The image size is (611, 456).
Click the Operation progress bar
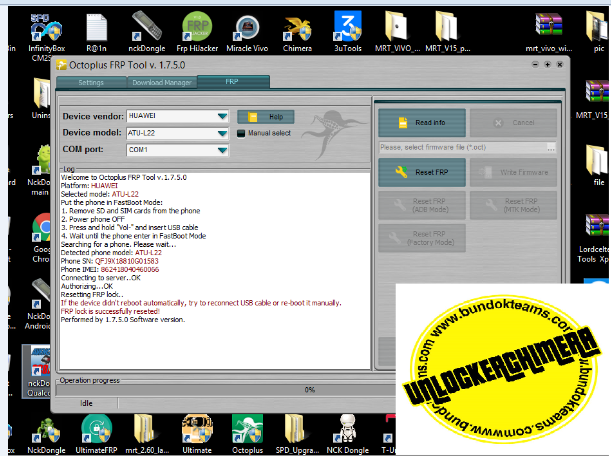(226, 390)
